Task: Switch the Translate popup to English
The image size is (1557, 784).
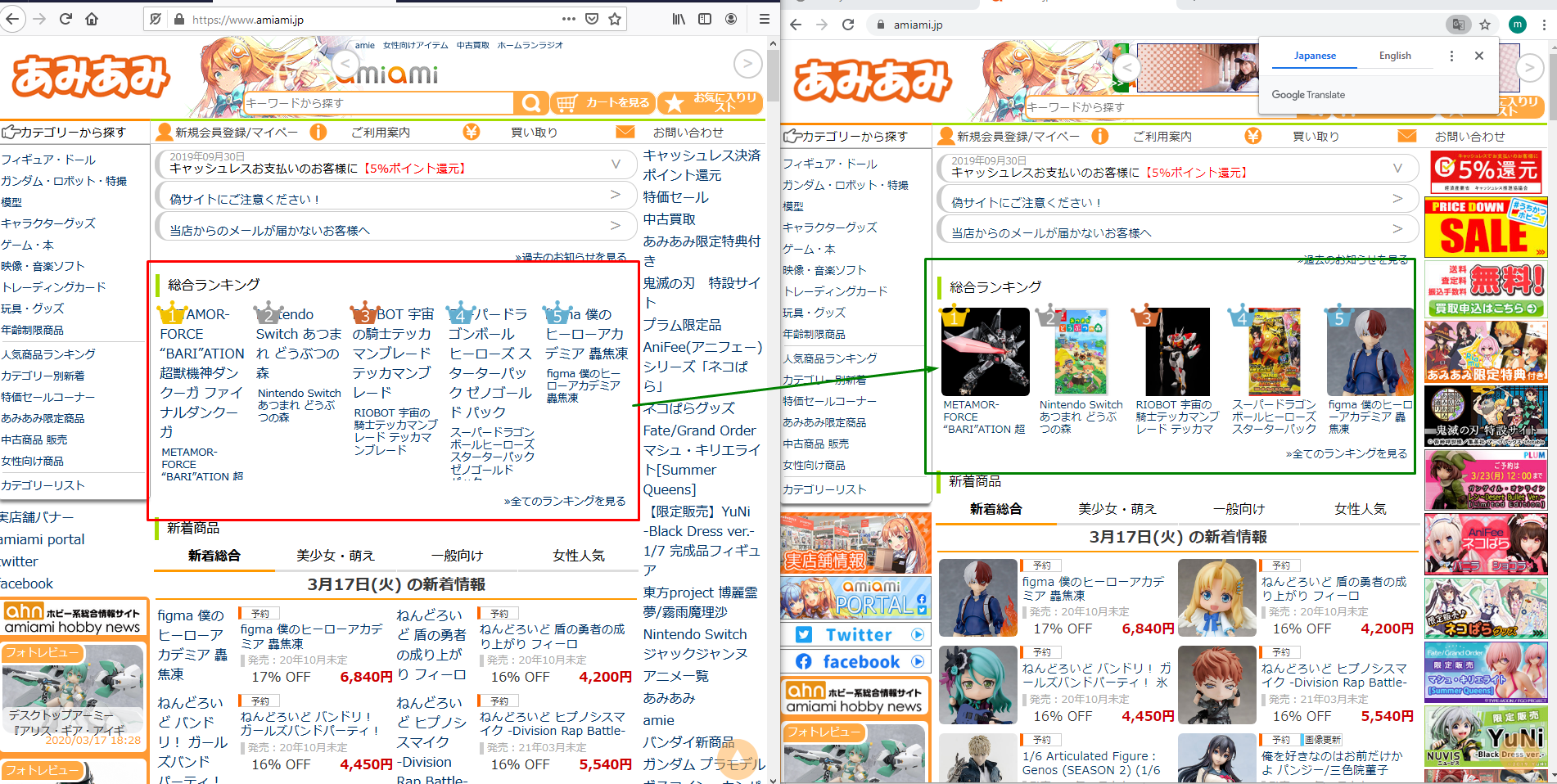Action: tap(1395, 55)
